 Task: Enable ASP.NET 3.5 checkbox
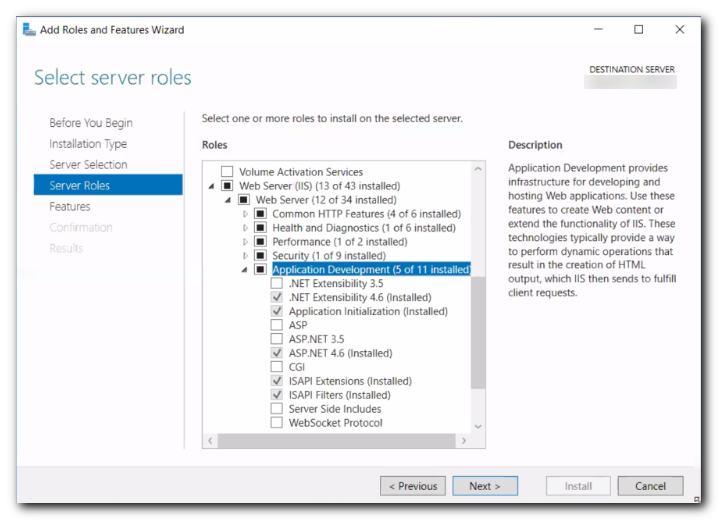coord(277,339)
